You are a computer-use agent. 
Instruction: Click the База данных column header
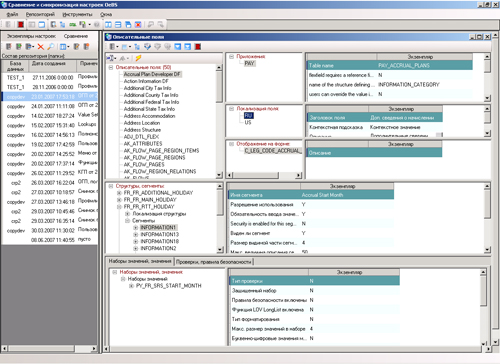click(15, 66)
